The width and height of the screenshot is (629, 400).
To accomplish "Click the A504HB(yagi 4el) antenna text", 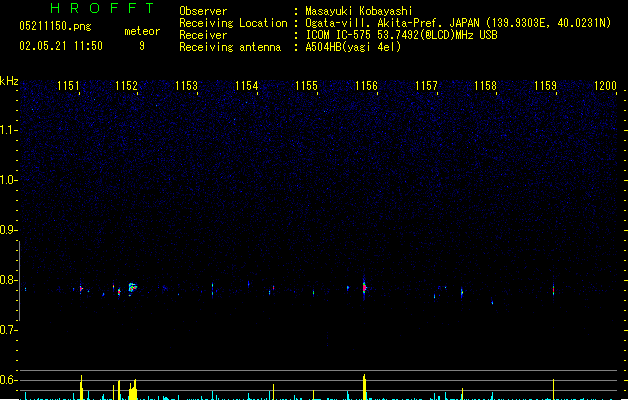I will tap(353, 47).
